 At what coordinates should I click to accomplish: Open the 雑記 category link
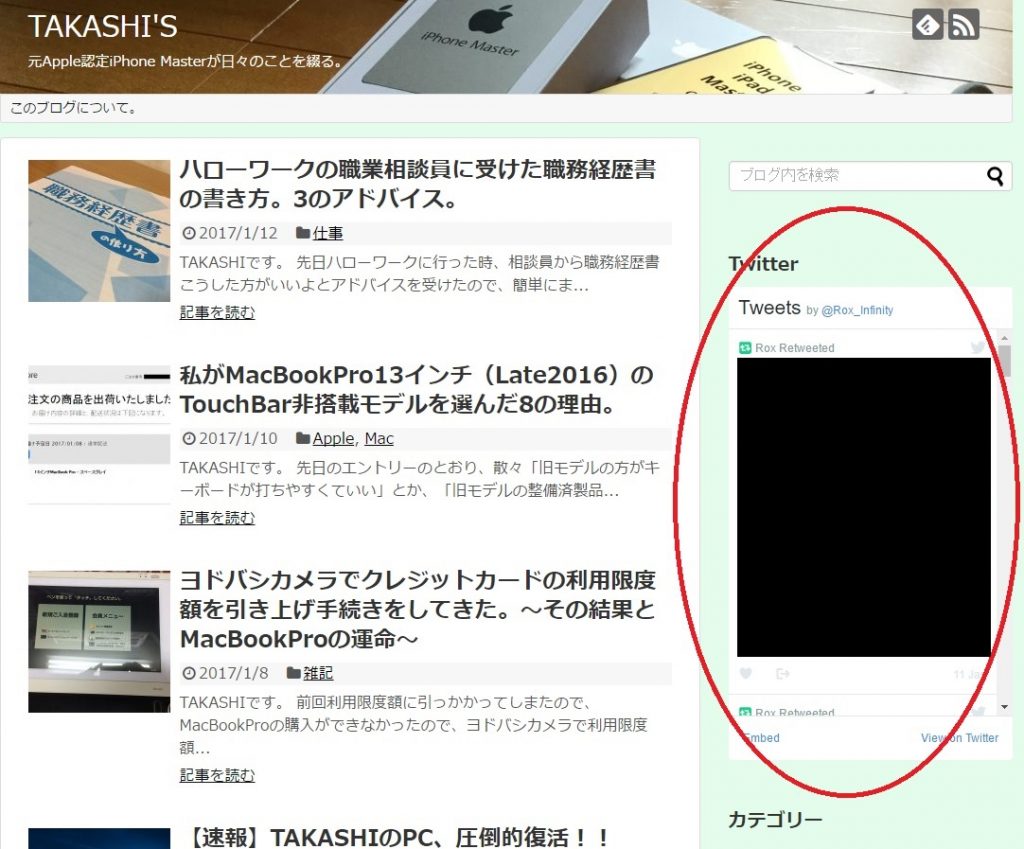tap(318, 673)
